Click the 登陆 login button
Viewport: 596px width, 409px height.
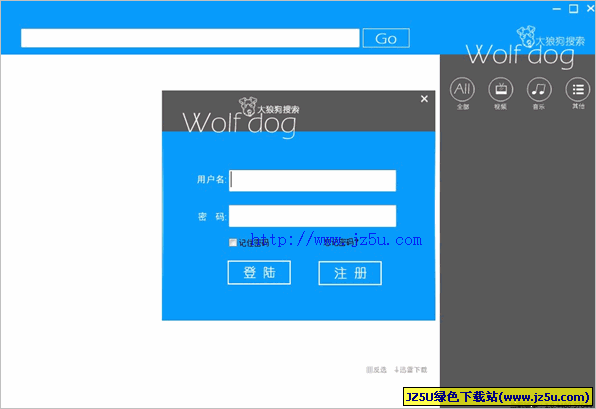point(259,273)
